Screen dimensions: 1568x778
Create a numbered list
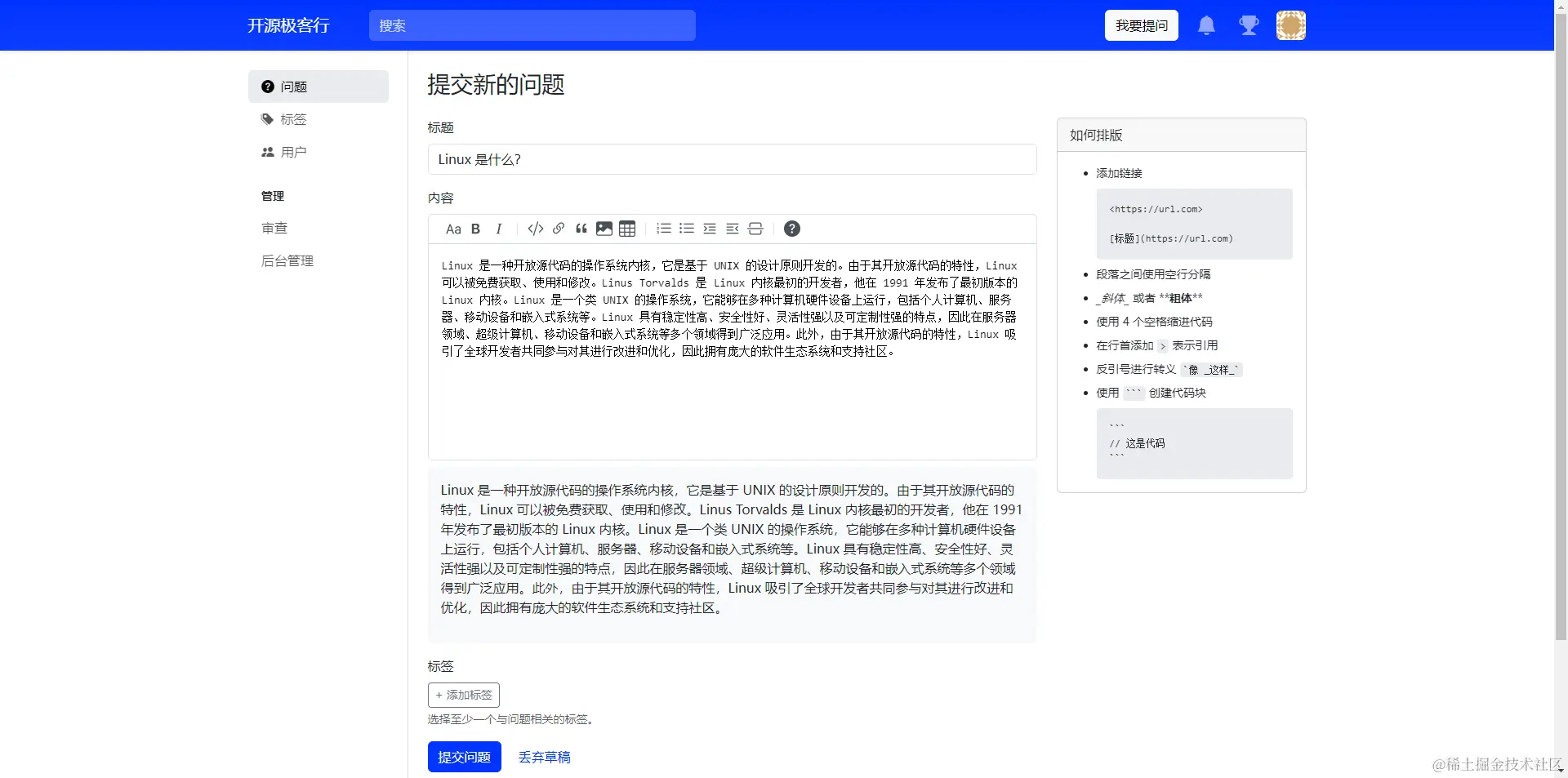664,229
